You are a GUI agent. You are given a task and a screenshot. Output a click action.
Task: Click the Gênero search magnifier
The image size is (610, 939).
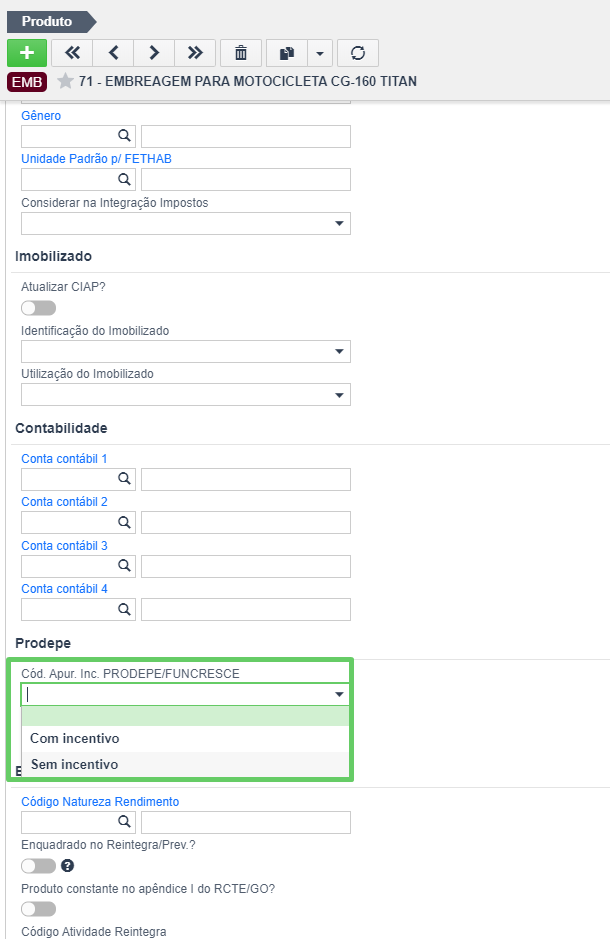tap(124, 136)
